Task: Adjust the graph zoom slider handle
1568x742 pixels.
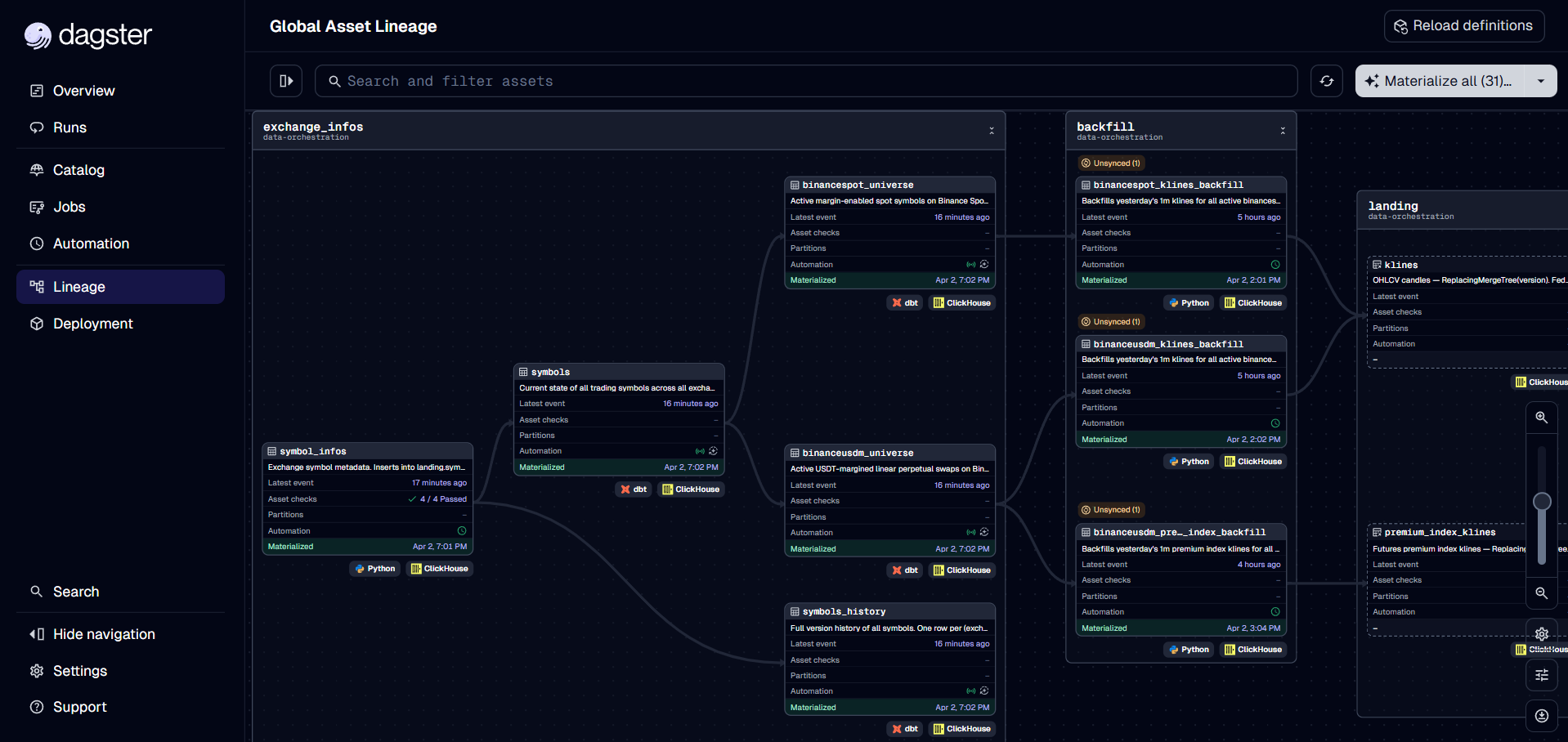Action: [x=1542, y=502]
